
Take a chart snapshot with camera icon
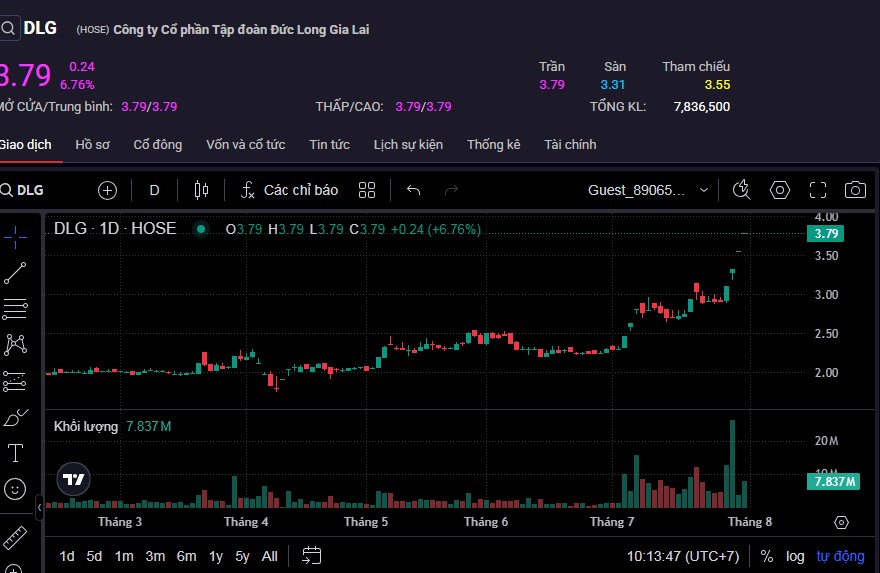coord(854,190)
